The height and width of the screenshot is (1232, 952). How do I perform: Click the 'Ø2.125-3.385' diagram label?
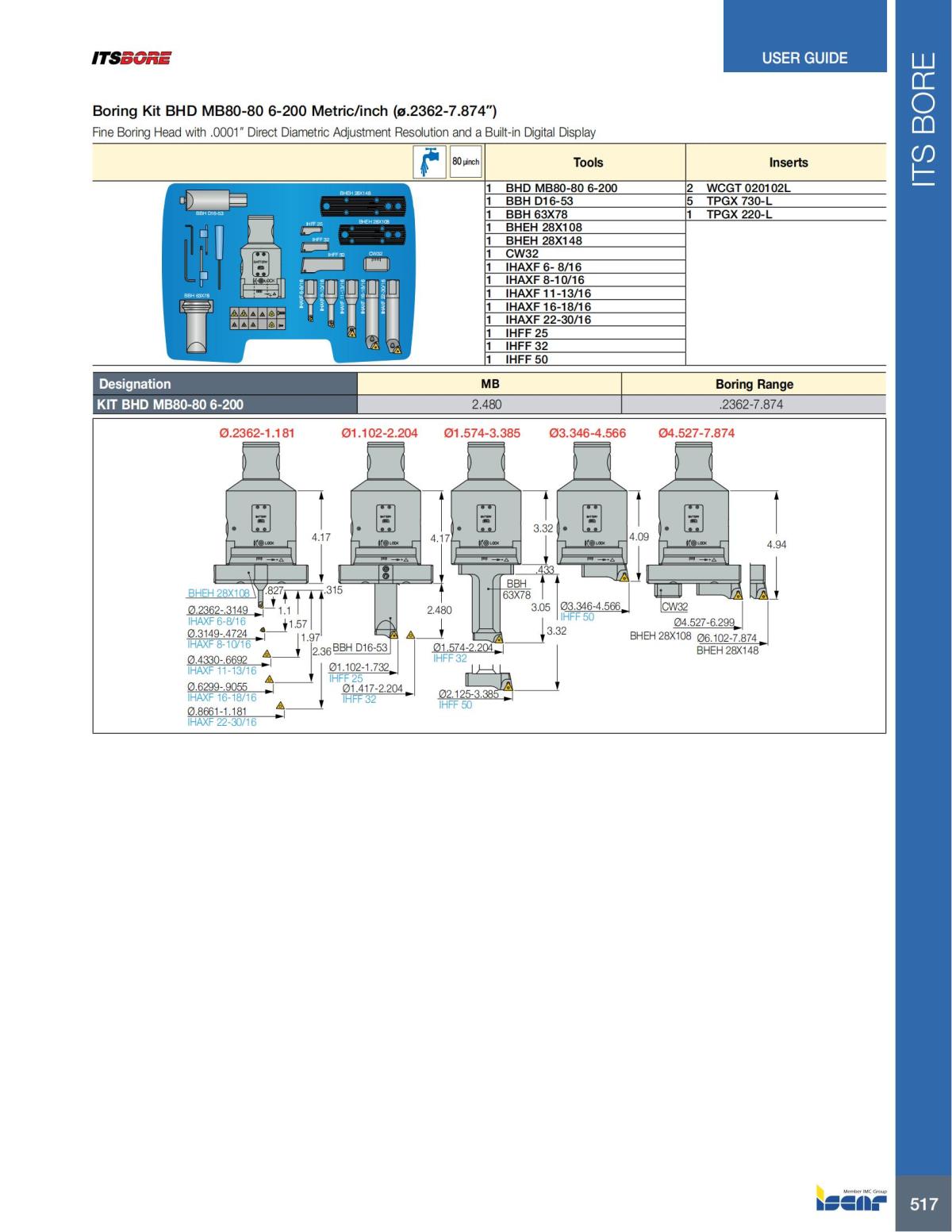[469, 694]
